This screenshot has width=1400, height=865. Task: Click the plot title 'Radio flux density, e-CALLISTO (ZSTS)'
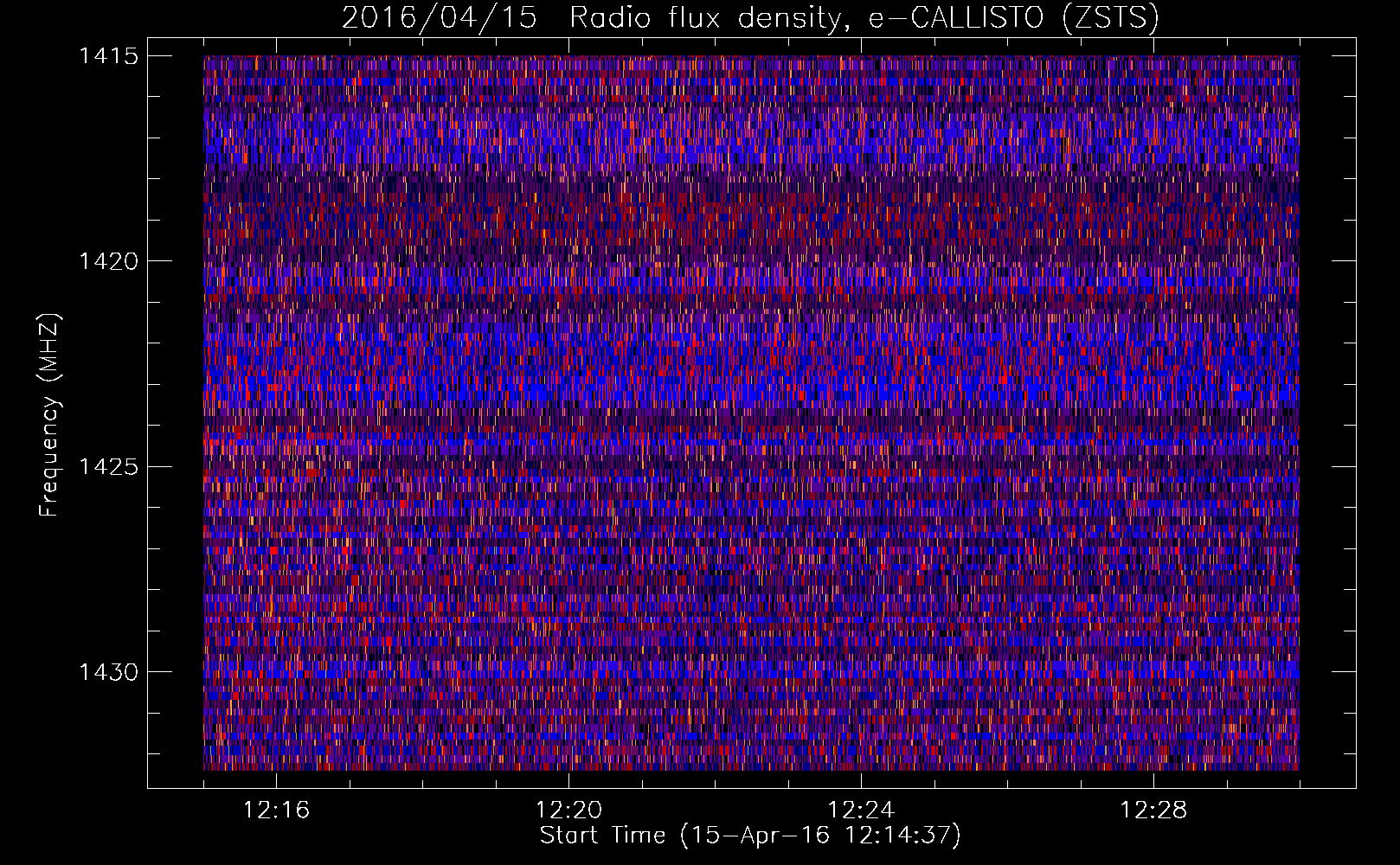click(x=864, y=18)
